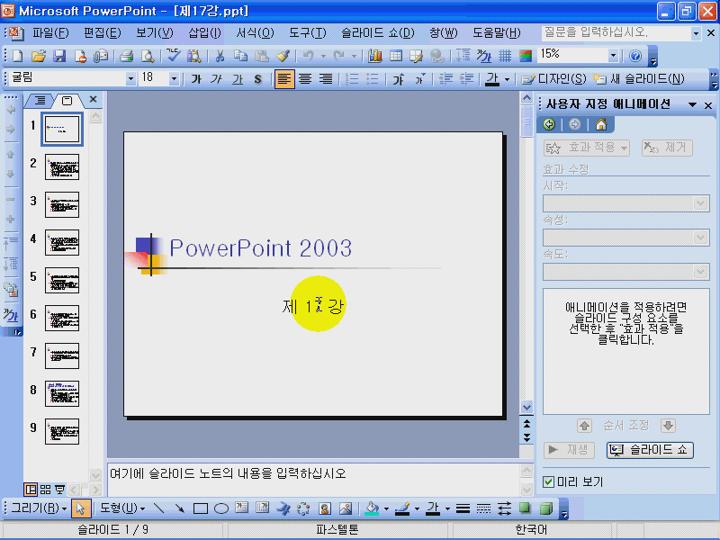The image size is (720, 540).
Task: Insert a chart with the chart icon
Action: coord(375,56)
